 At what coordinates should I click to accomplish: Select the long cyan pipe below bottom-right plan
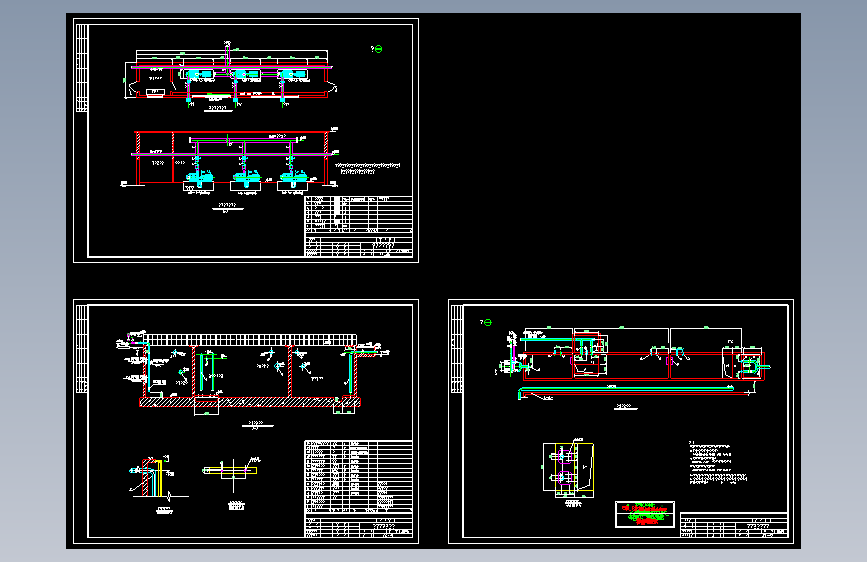(x=626, y=390)
